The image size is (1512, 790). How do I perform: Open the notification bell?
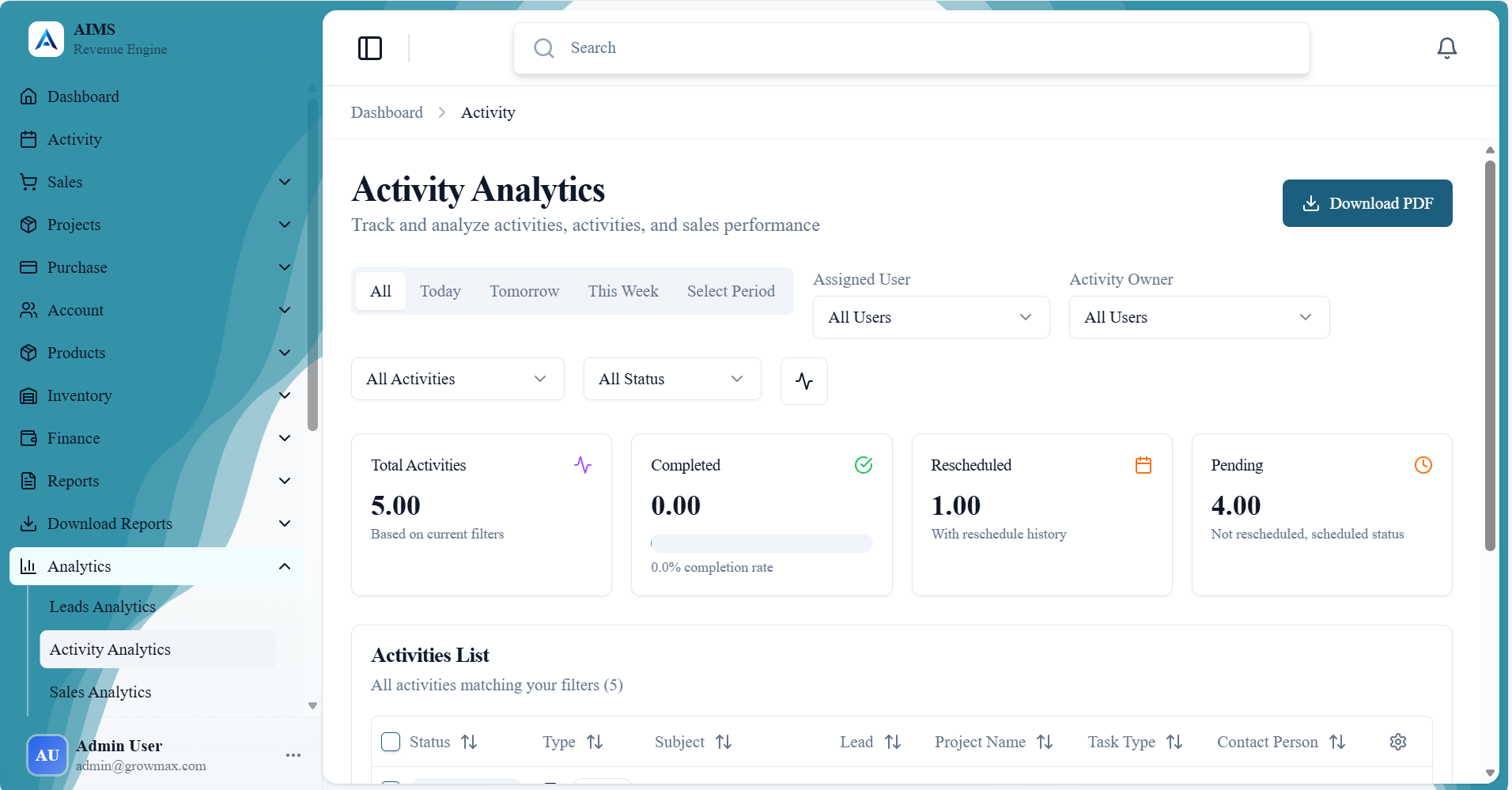coord(1447,47)
